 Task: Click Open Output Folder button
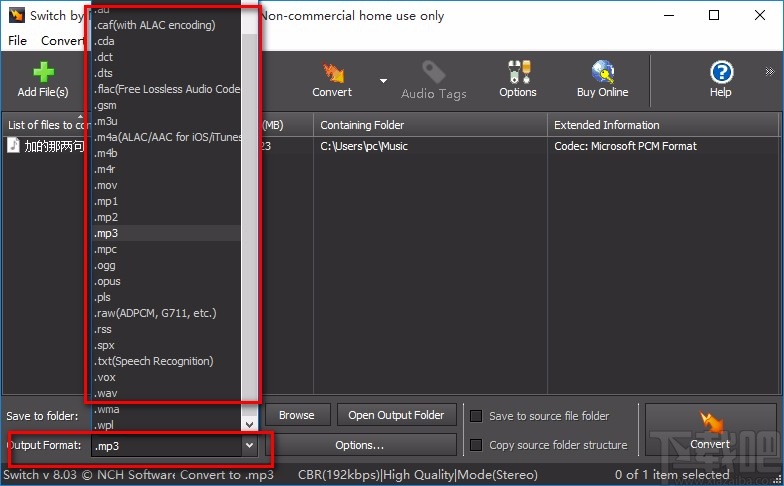point(396,415)
